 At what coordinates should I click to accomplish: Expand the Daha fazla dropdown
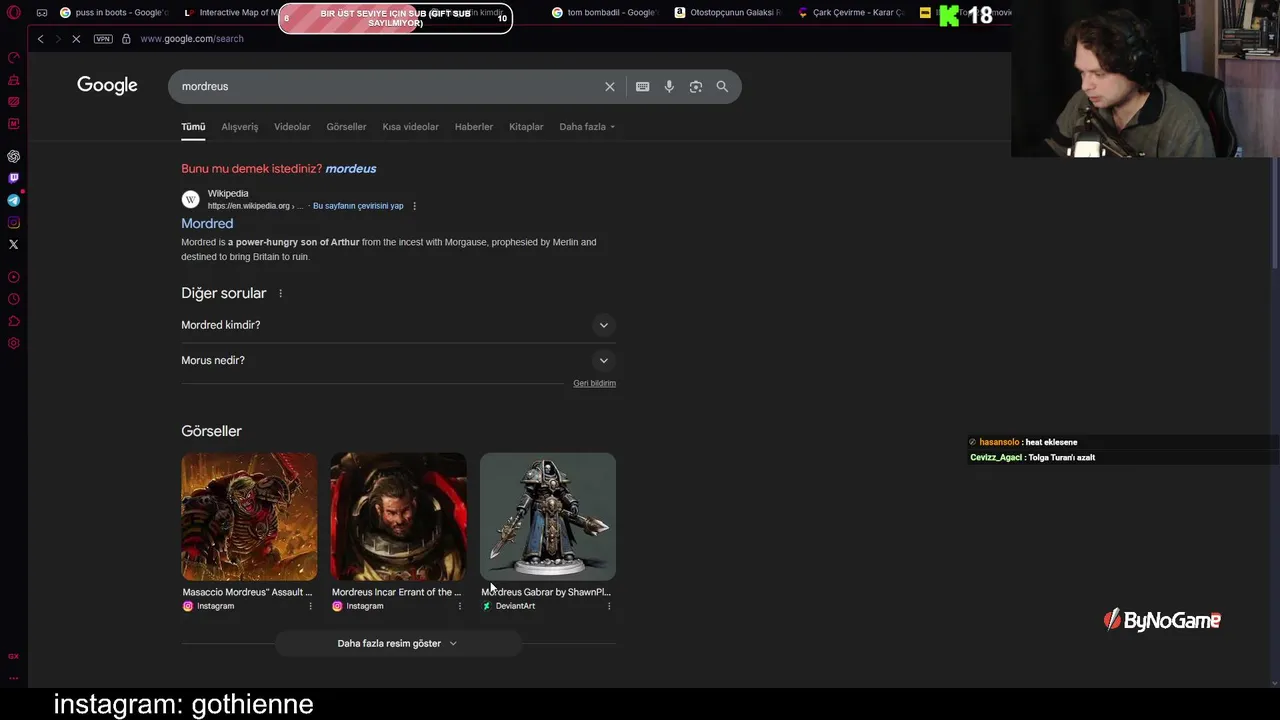click(x=587, y=127)
